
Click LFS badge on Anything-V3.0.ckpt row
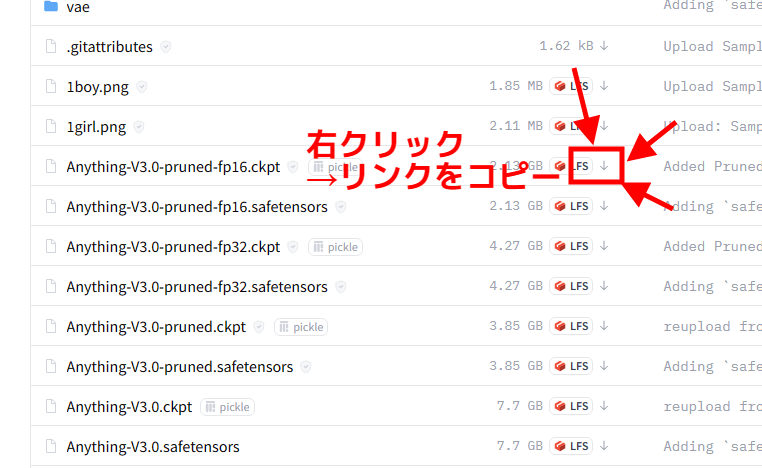click(571, 406)
